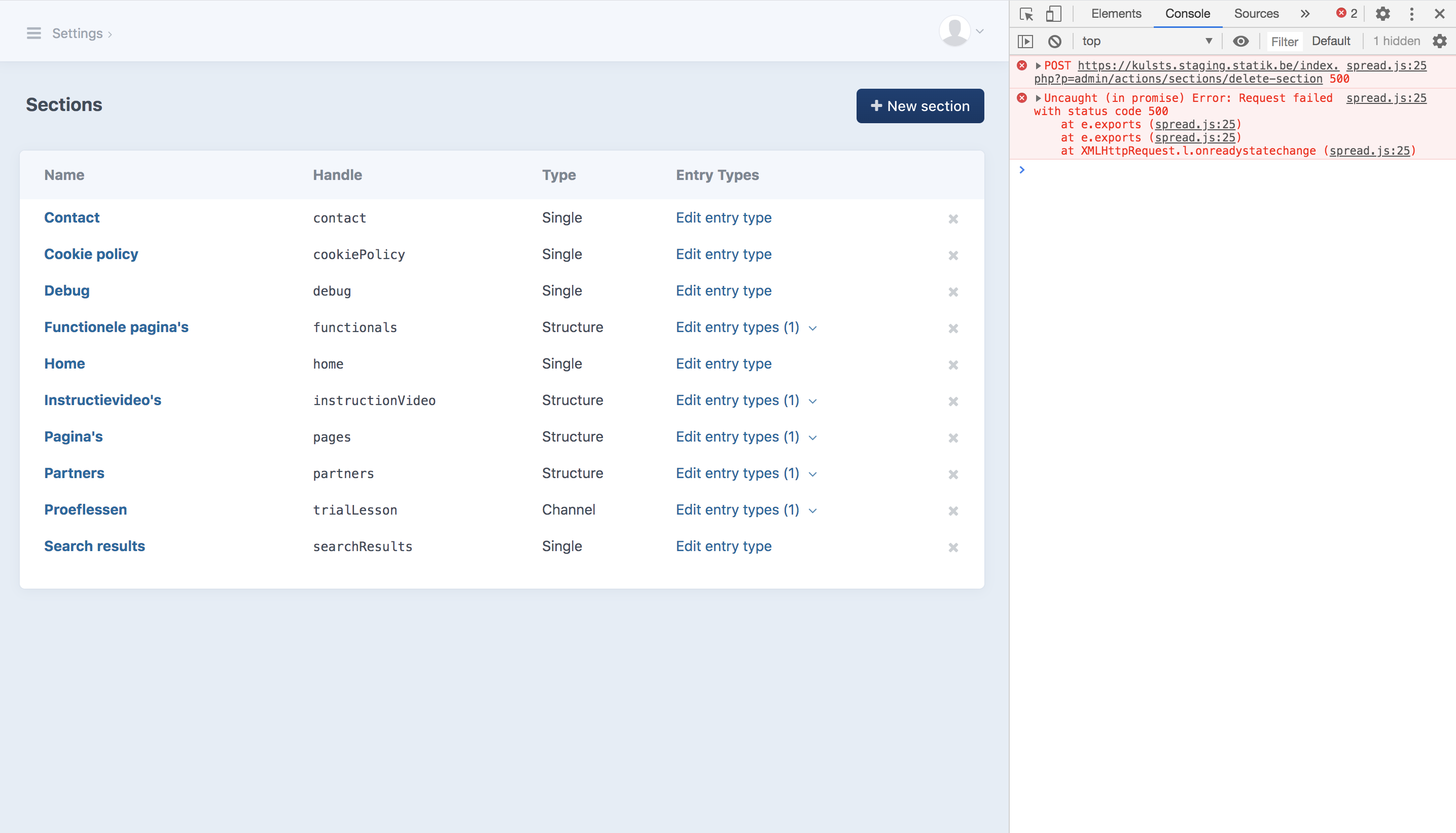Click the New section button
This screenshot has height=833, width=1456.
pyautogui.click(x=920, y=106)
